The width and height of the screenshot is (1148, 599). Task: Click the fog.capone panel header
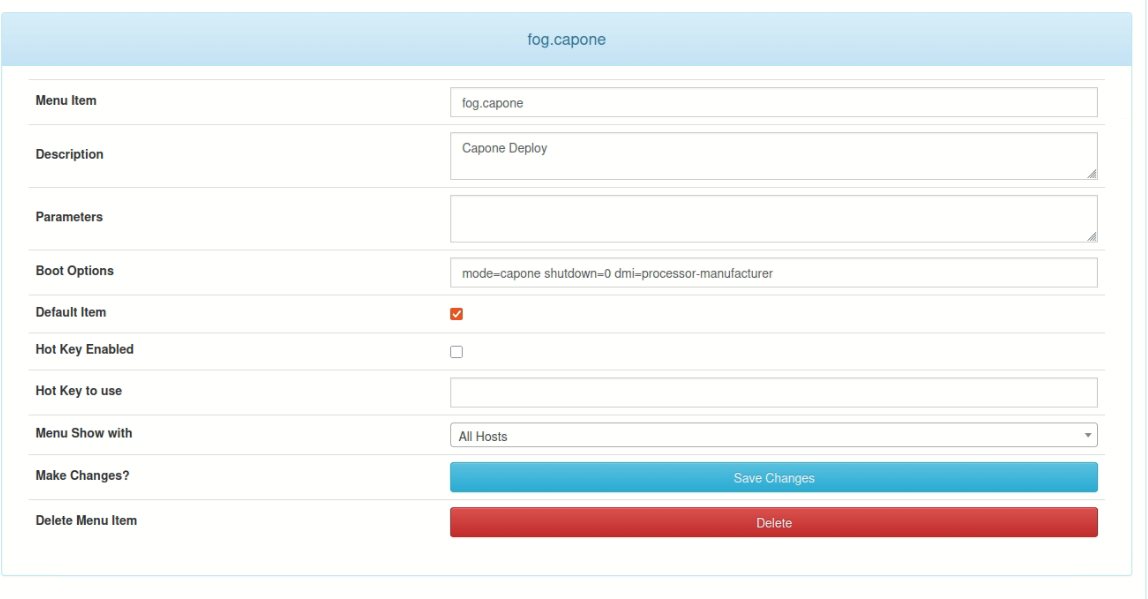pos(566,40)
